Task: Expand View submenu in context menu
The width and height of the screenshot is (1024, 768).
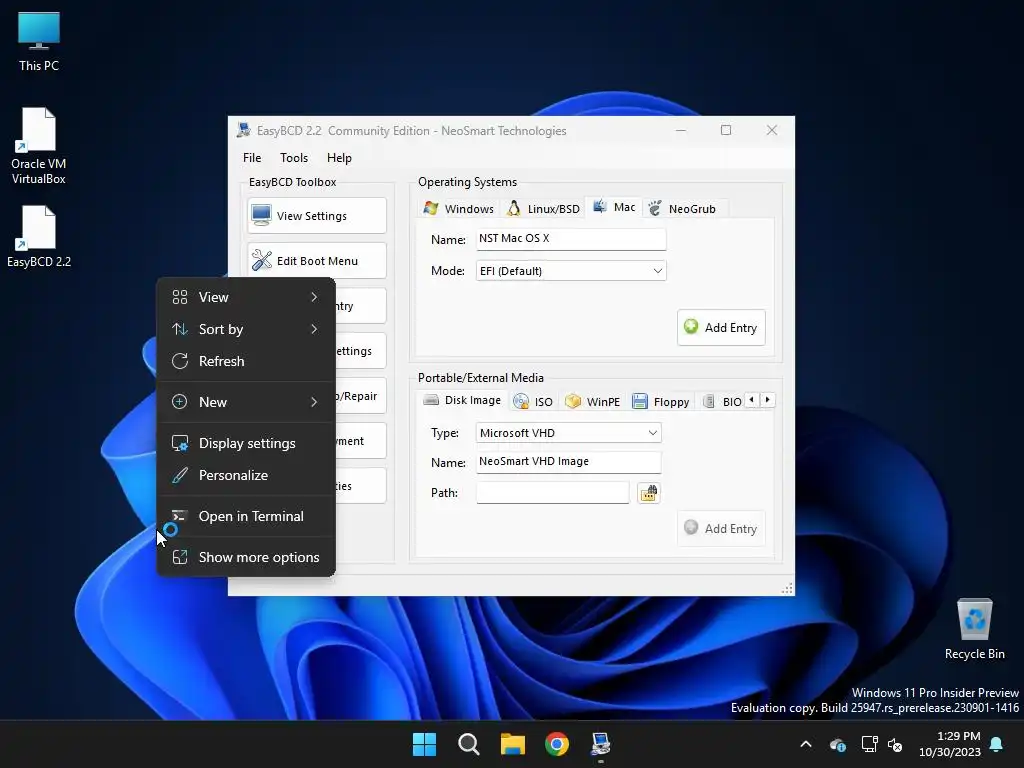Action: click(x=246, y=297)
